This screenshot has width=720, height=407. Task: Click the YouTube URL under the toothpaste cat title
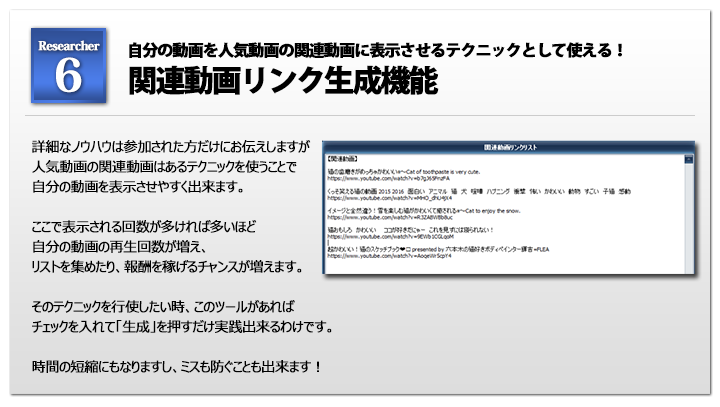coord(388,178)
